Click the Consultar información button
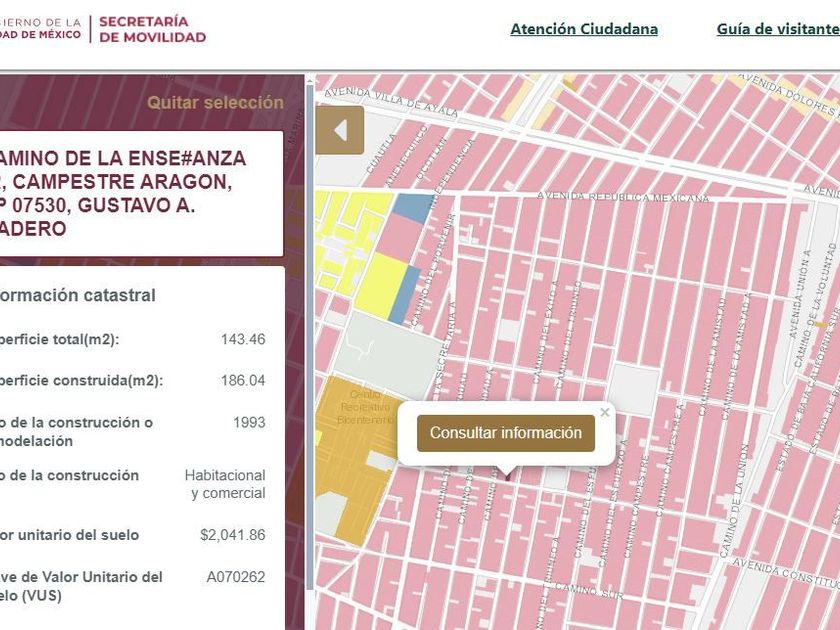 tap(506, 433)
